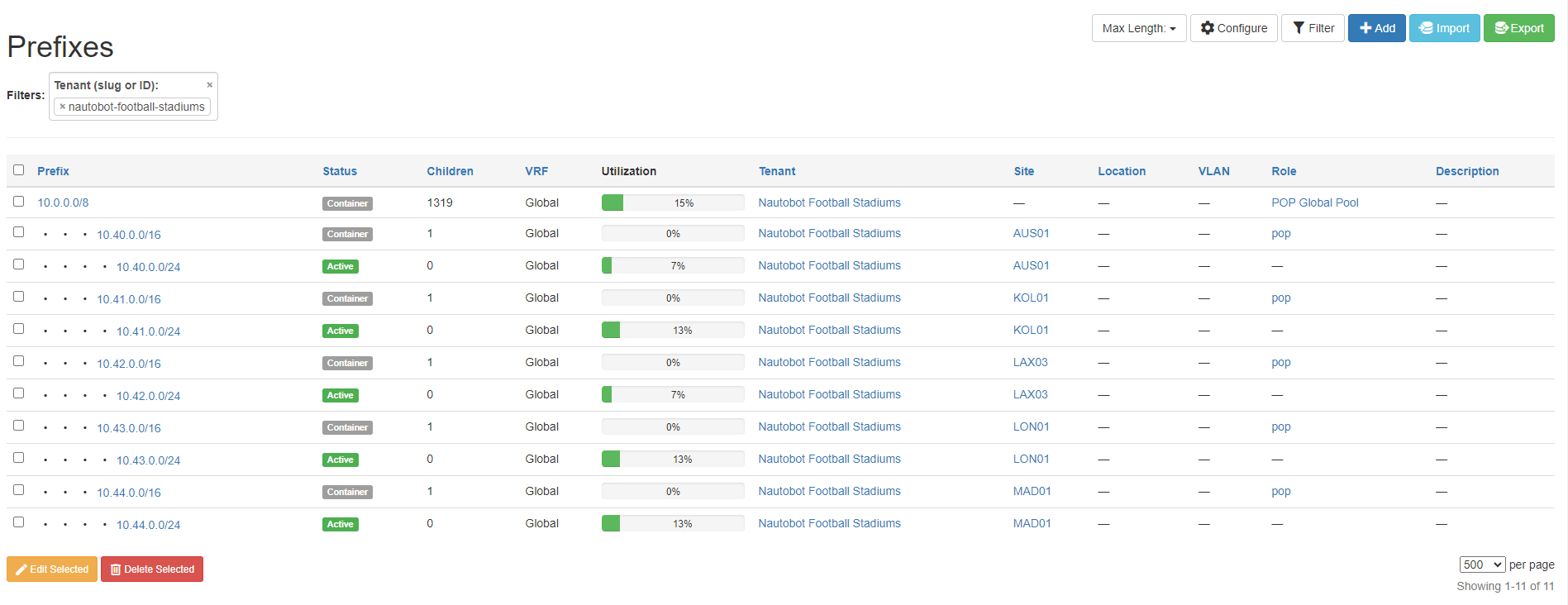Open the MAD01 site for 10.44.0.0/24
The width and height of the screenshot is (1568, 605).
1032,523
